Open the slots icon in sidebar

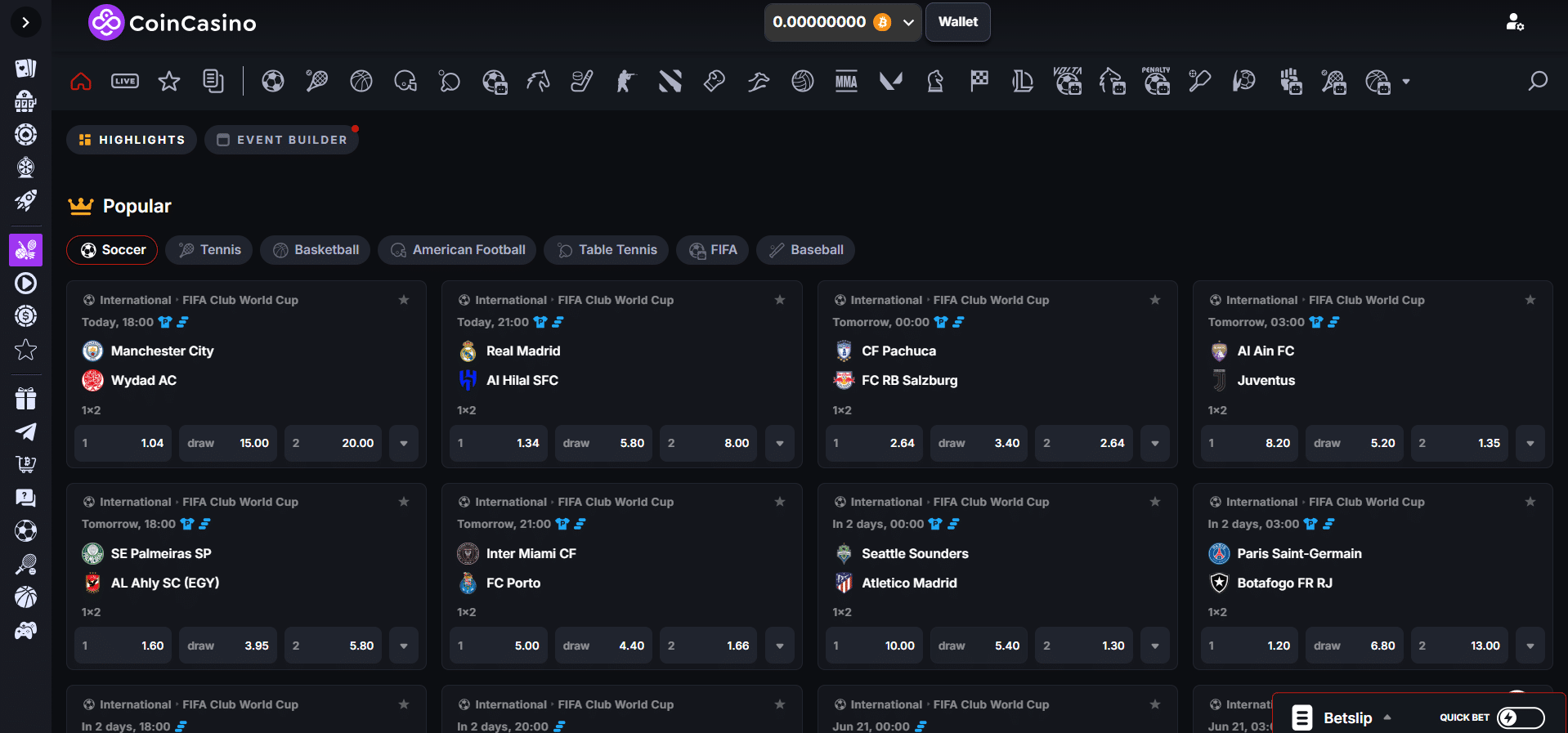(26, 101)
